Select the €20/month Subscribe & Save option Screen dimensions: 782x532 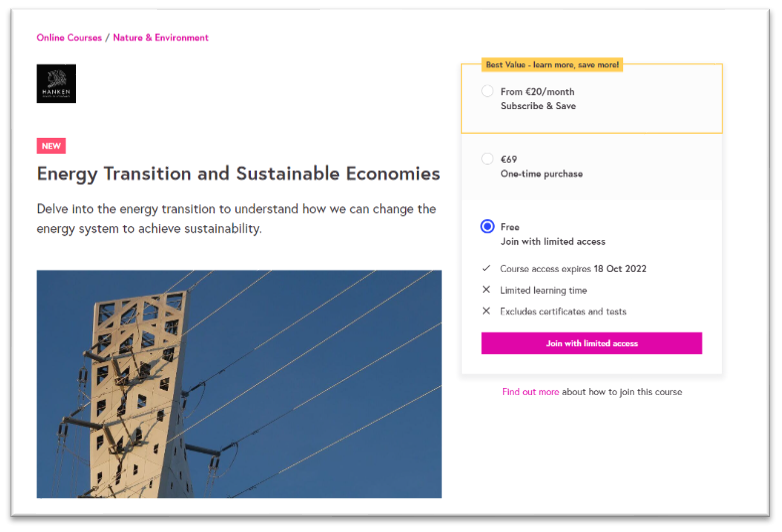[x=487, y=91]
